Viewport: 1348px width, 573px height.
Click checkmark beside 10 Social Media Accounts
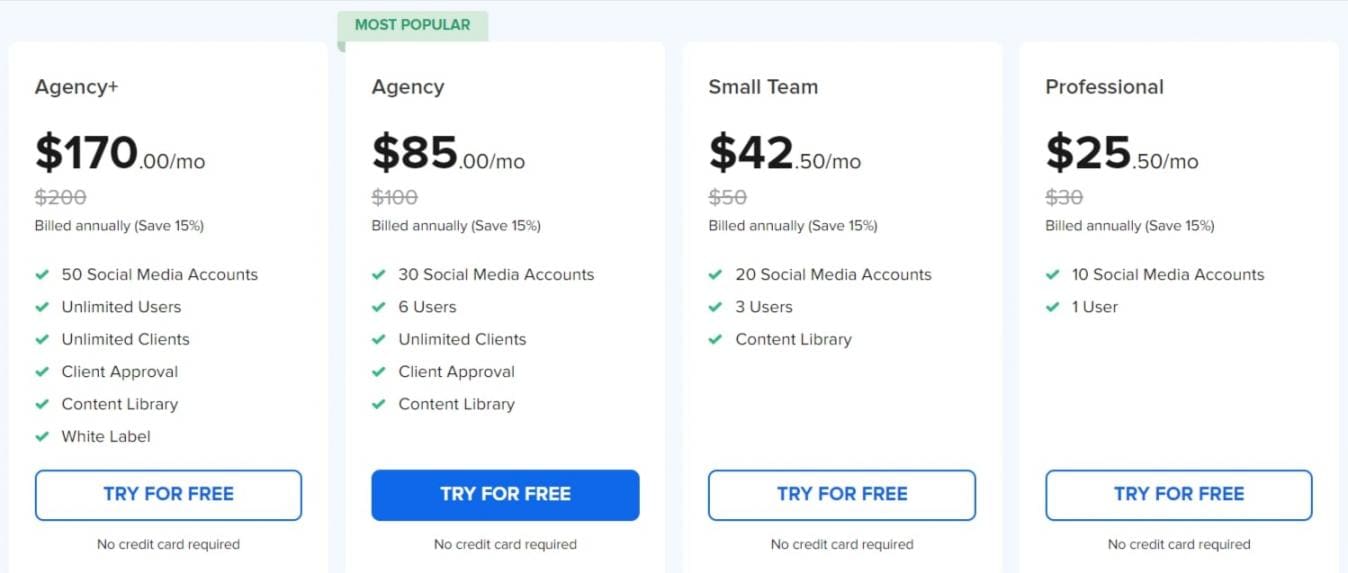(x=1052, y=274)
